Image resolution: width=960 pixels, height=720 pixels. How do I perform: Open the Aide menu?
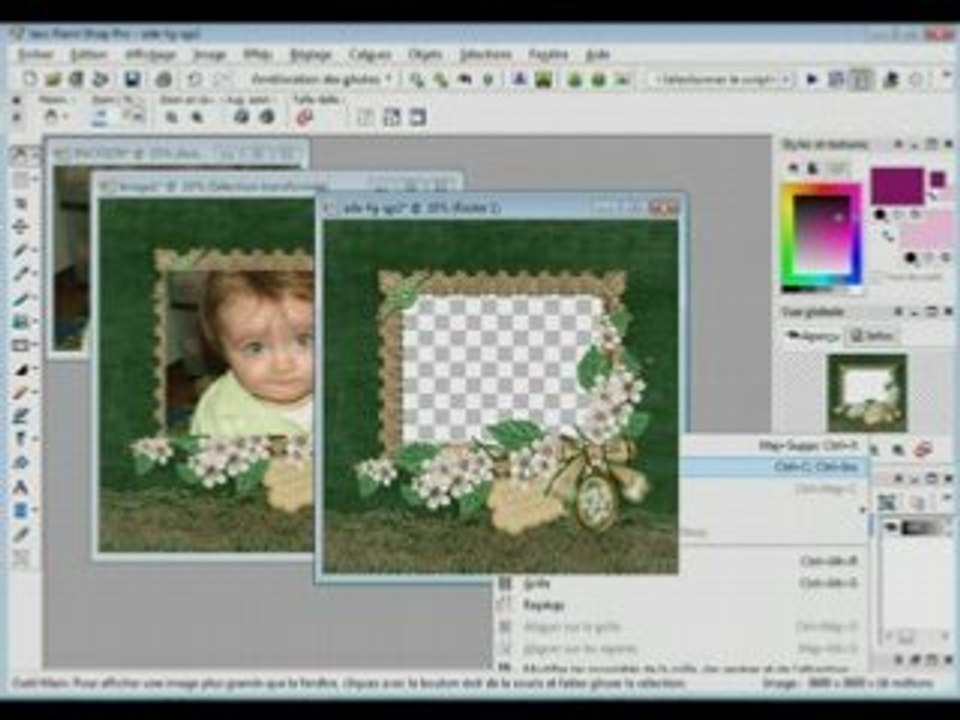(598, 54)
